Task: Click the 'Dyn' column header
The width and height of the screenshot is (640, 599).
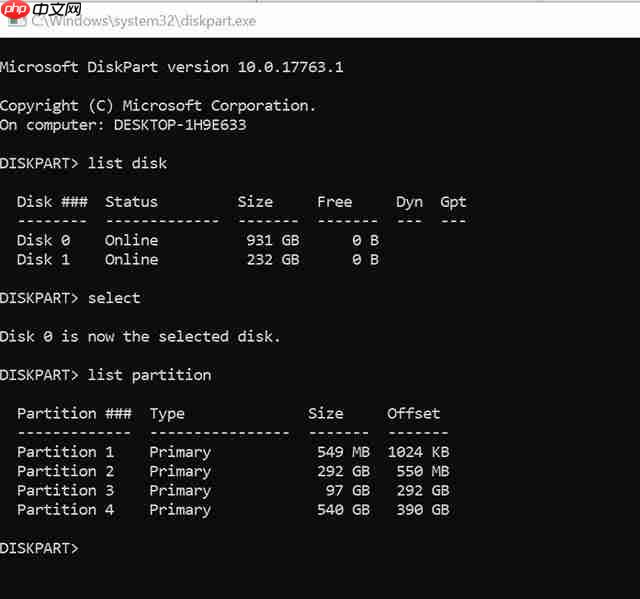Action: pos(409,202)
